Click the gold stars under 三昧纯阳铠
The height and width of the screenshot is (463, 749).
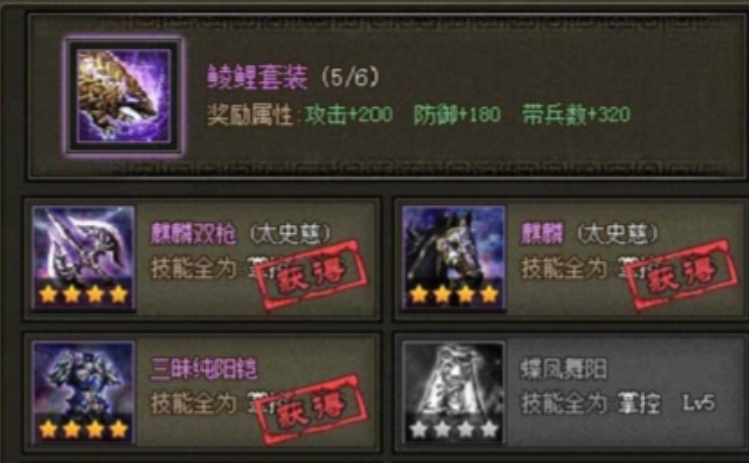[84, 430]
